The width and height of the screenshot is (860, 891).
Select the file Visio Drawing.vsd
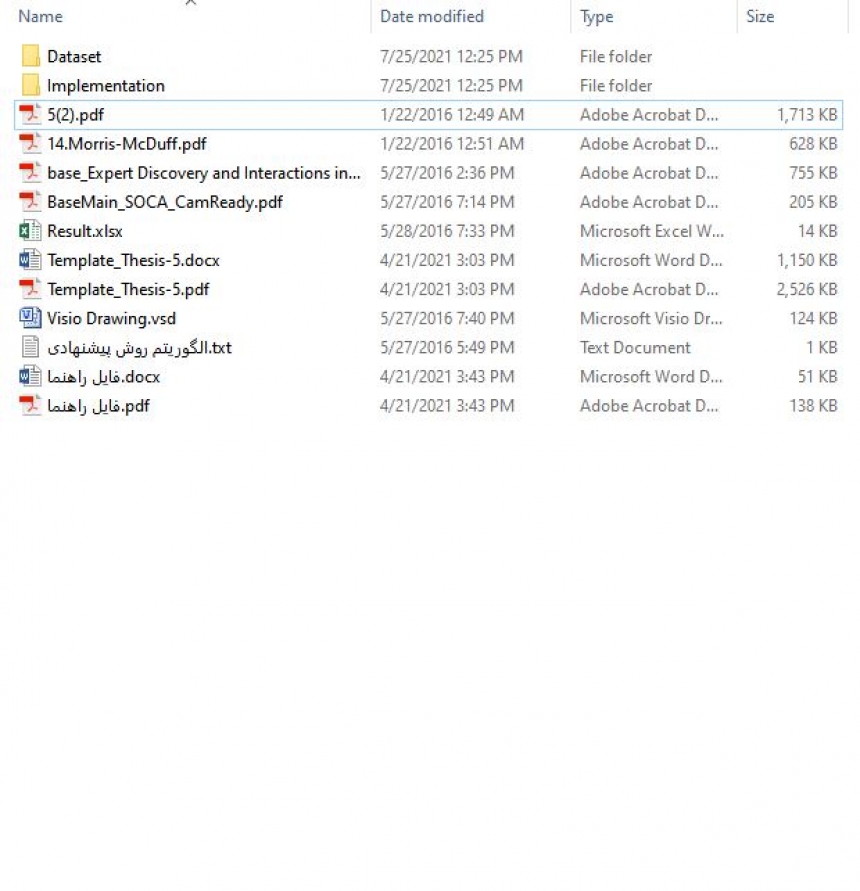pyautogui.click(x=111, y=318)
